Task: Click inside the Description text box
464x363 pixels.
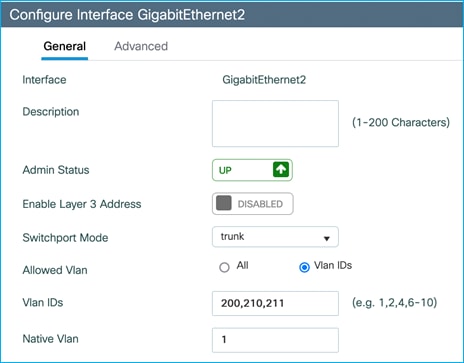Action: [275, 123]
